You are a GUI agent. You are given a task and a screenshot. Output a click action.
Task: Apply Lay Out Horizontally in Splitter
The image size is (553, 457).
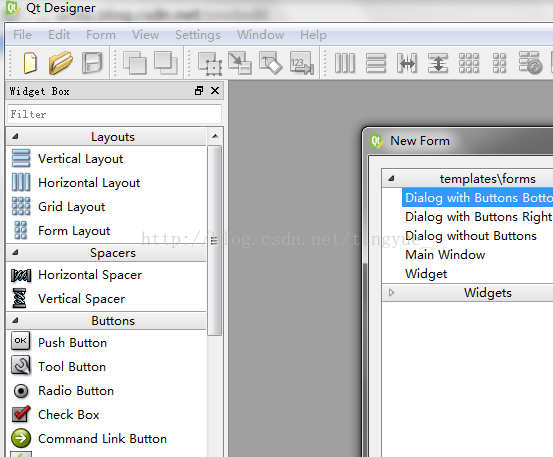(407, 63)
